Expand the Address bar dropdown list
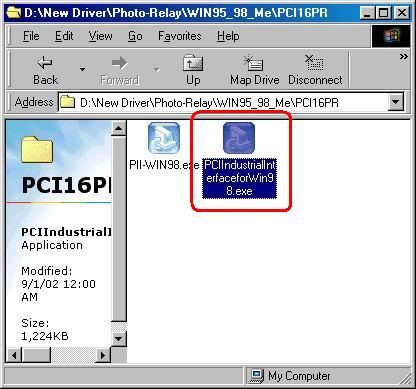The height and width of the screenshot is (389, 416). point(396,102)
